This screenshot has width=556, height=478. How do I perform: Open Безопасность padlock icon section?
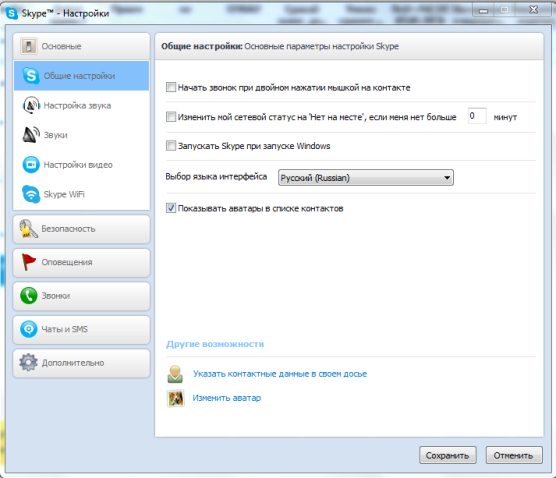click(28, 229)
